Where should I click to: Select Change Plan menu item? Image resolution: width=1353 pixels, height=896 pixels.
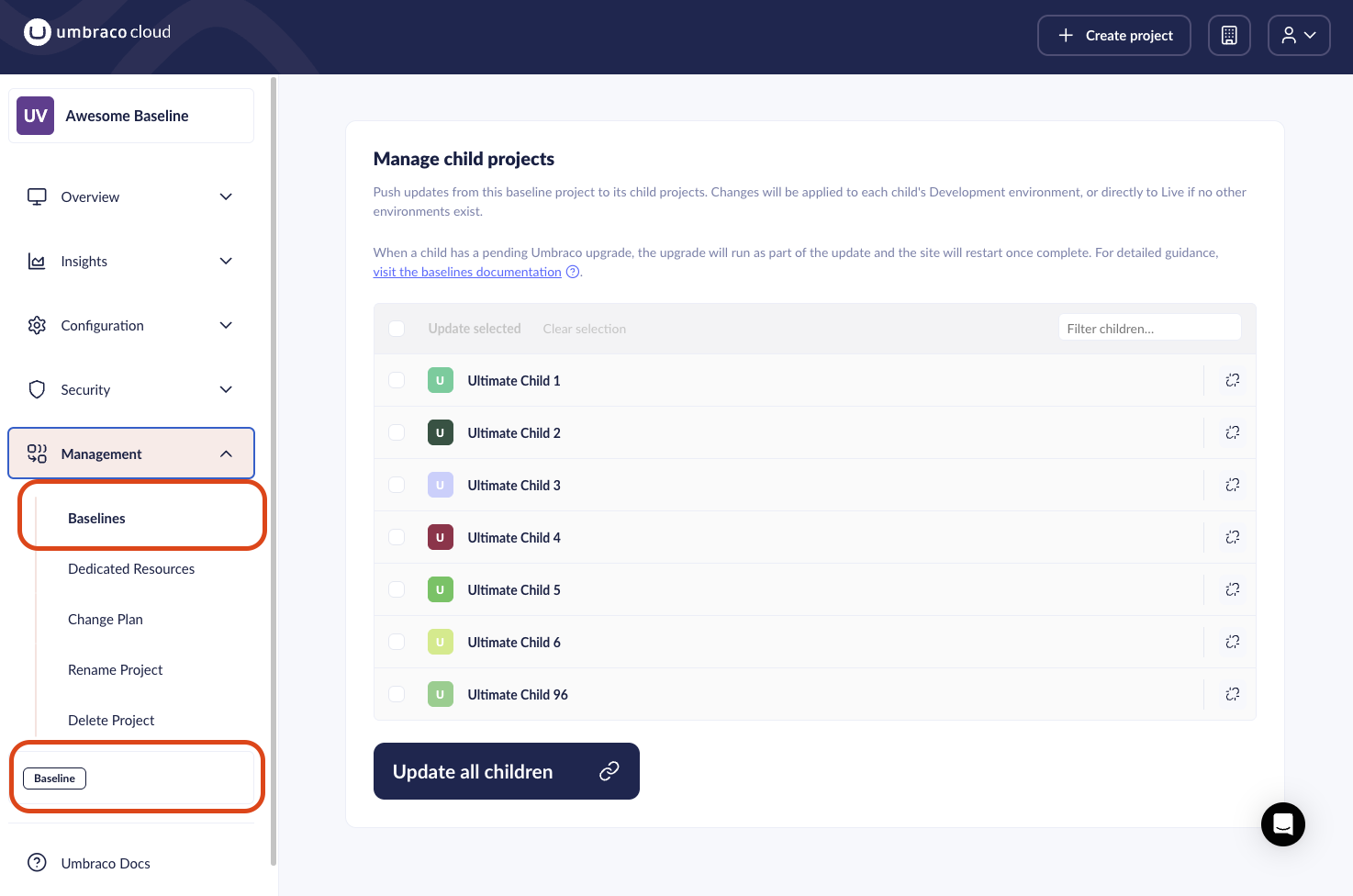click(x=106, y=620)
